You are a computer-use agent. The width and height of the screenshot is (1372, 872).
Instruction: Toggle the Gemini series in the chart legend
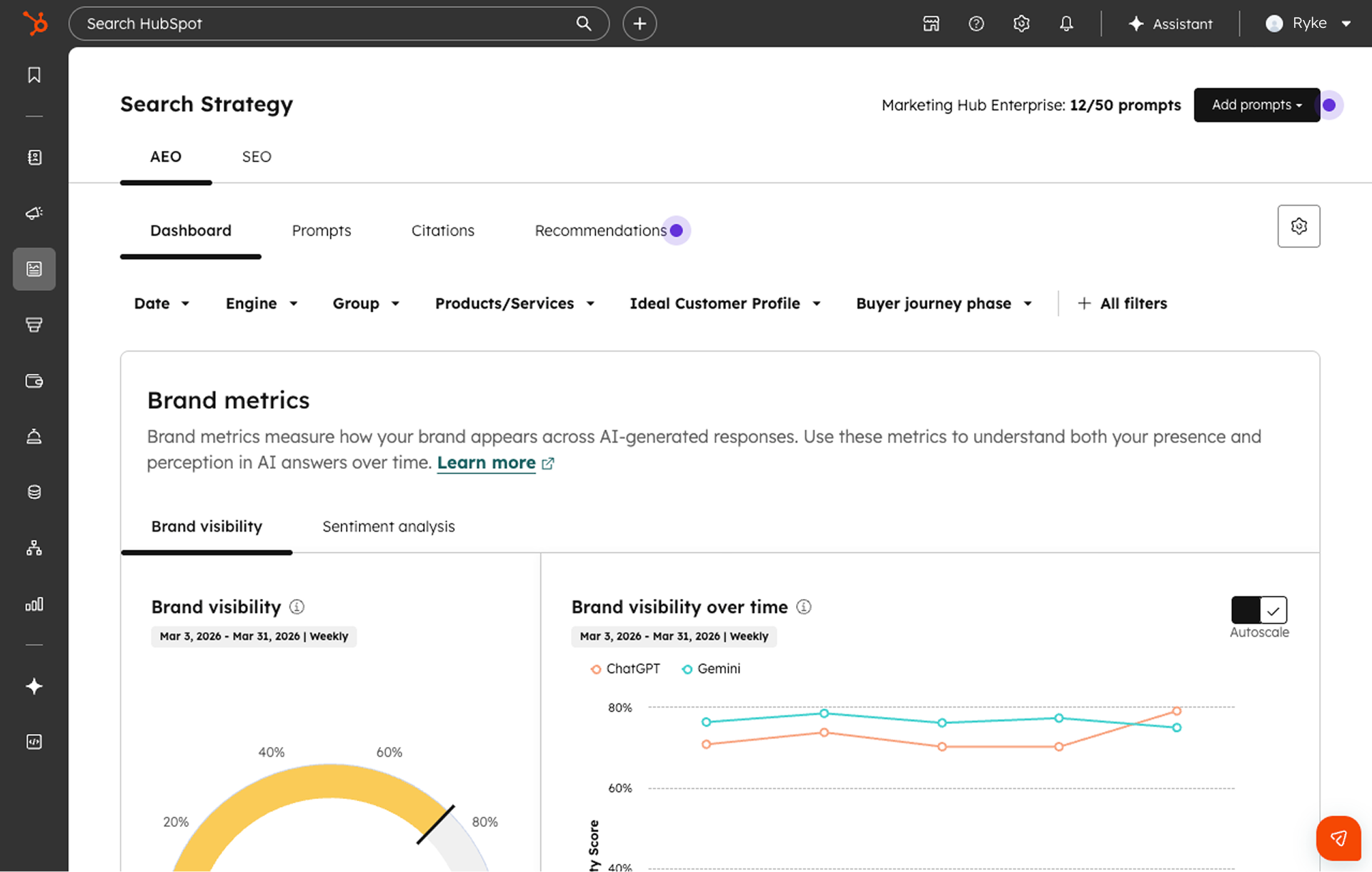point(710,668)
